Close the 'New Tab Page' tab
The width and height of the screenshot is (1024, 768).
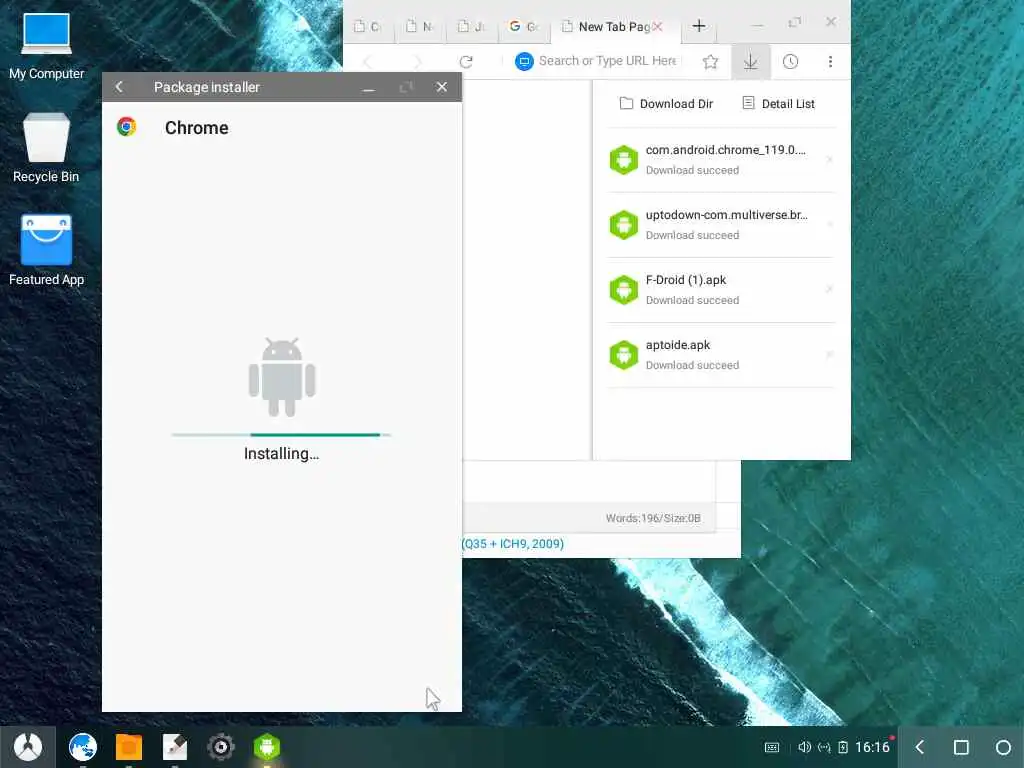click(657, 27)
